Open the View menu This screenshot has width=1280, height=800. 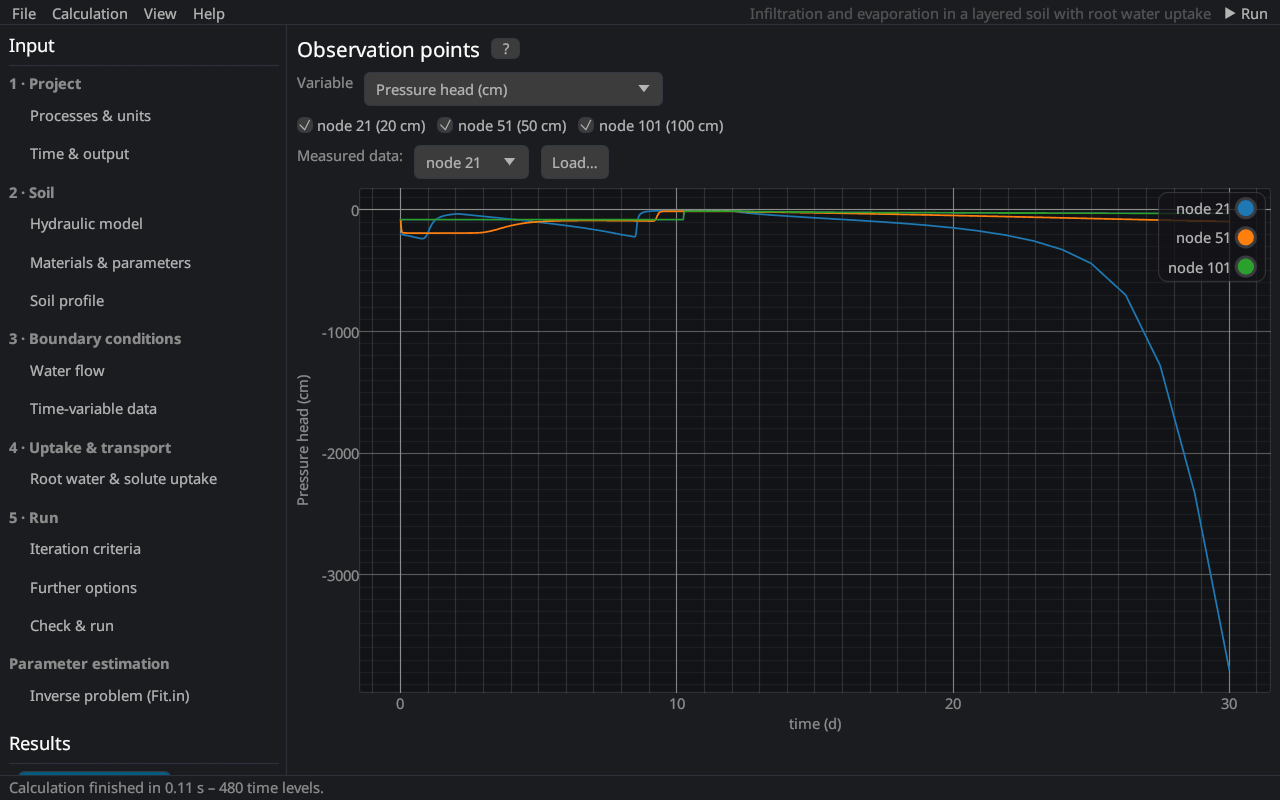pos(160,13)
